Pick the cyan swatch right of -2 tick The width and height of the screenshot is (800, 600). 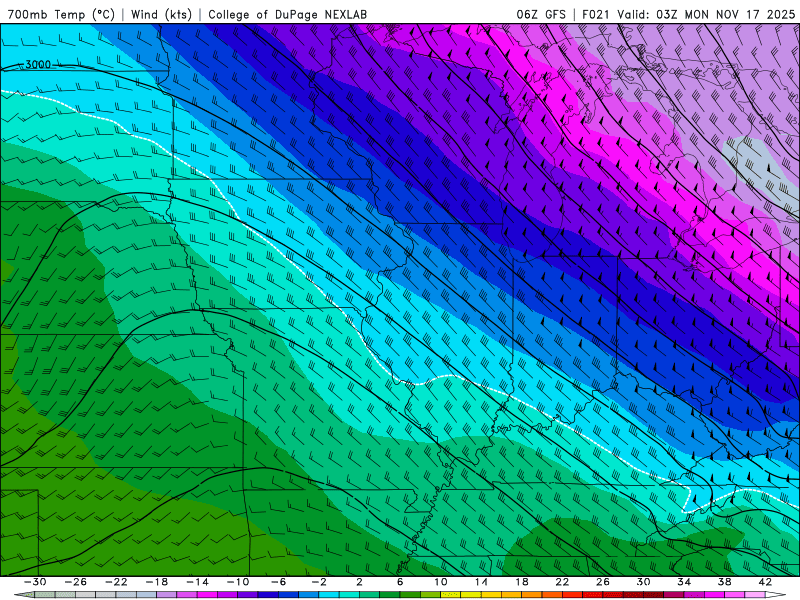[x=329, y=595]
